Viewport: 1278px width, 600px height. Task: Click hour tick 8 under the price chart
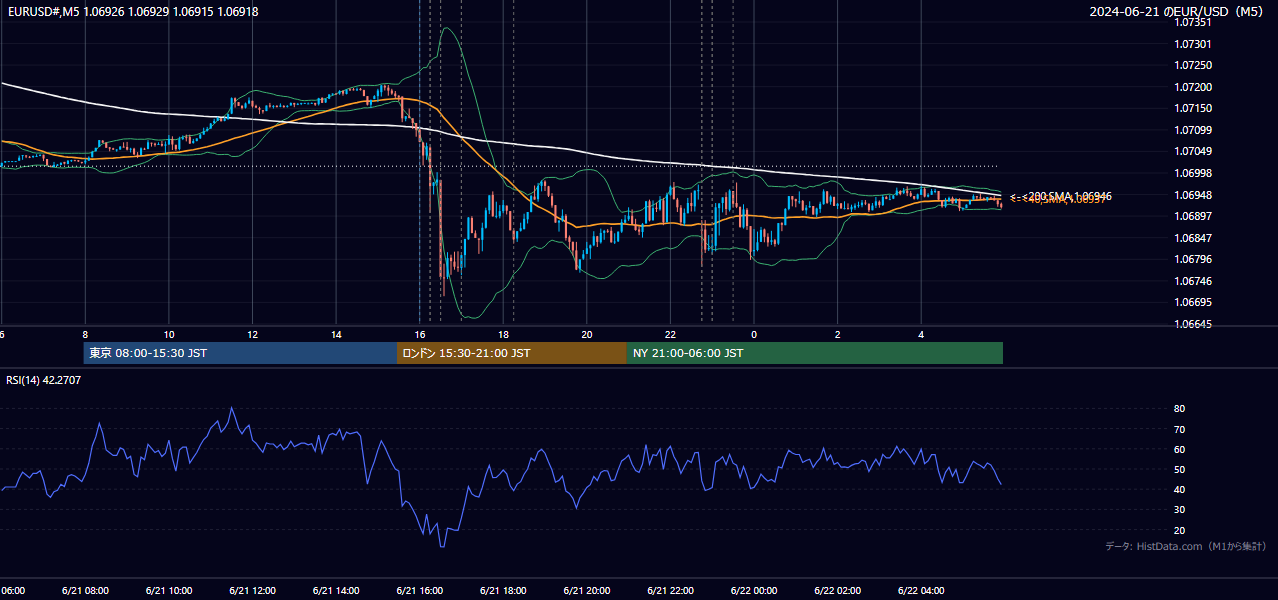pos(85,334)
